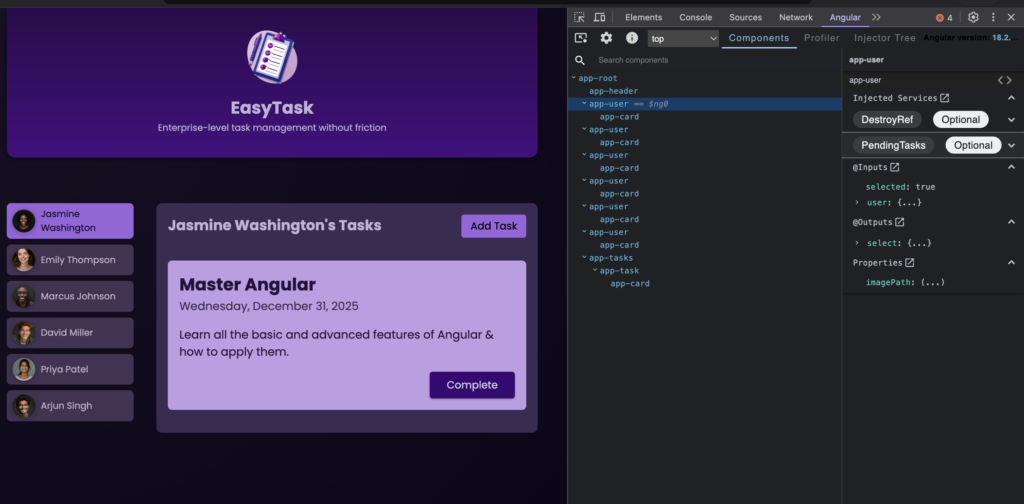Mark Master Angular task as Complete
The height and width of the screenshot is (504, 1024).
coord(472,385)
